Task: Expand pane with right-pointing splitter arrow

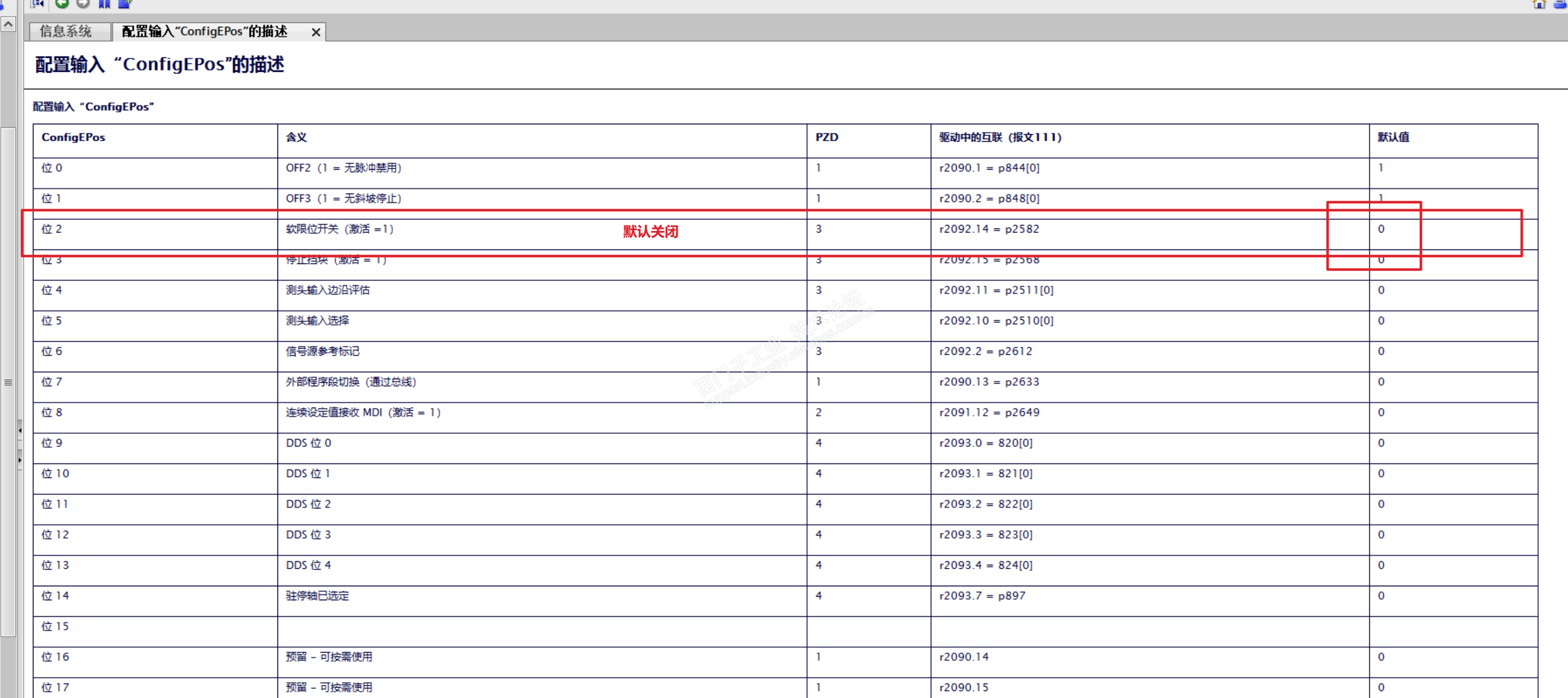Action: point(19,460)
